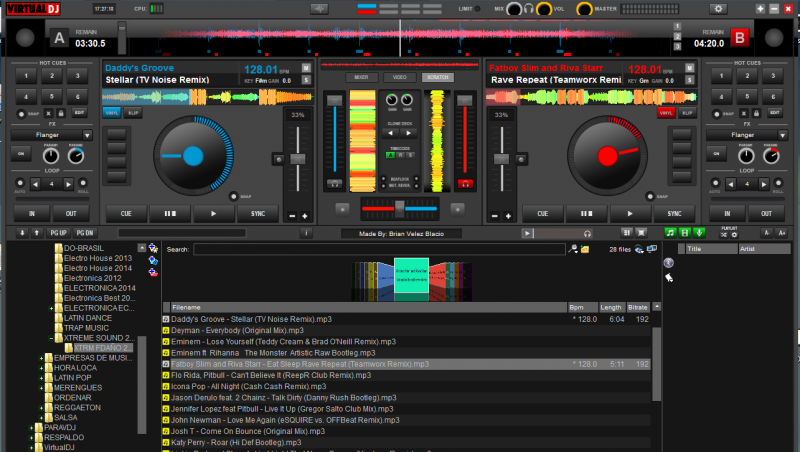Click the Clone Deck left arrow
The height and width of the screenshot is (452, 800).
[391, 133]
